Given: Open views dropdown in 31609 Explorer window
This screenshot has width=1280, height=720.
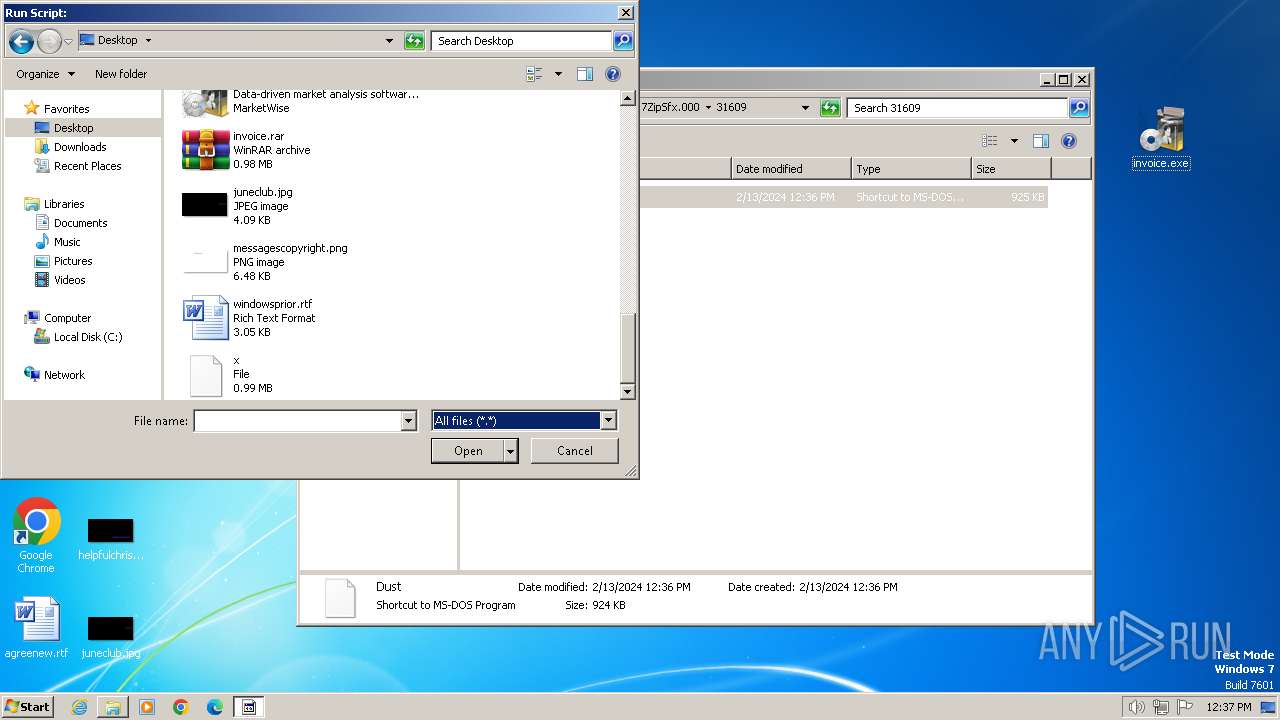Looking at the screenshot, I should click(1014, 141).
